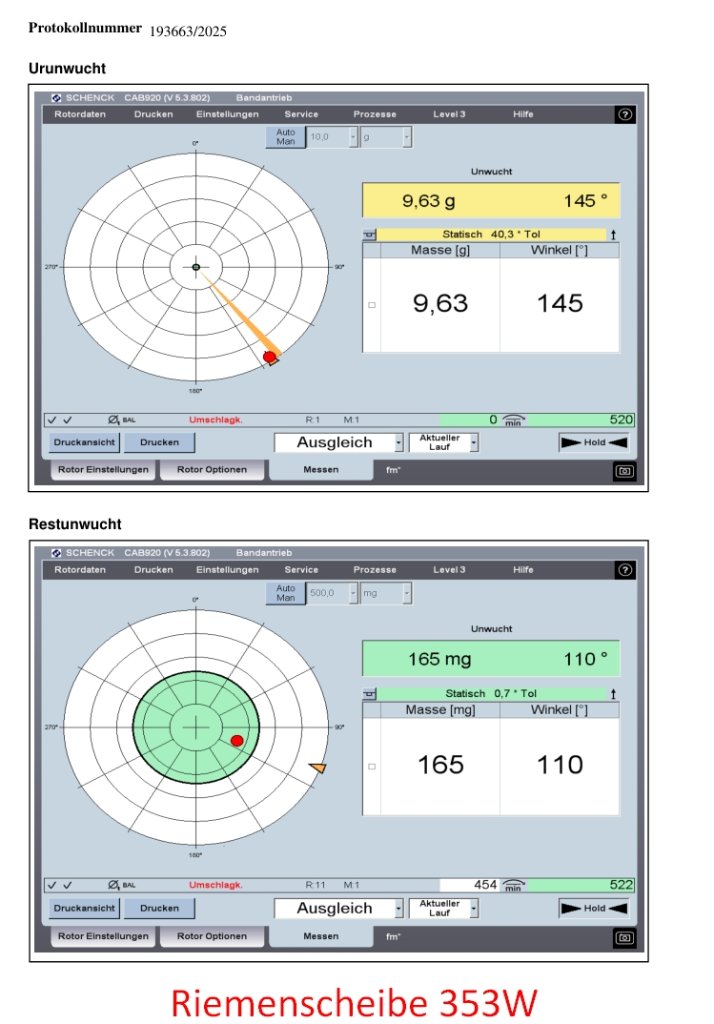Screen dimensions: 714x1024
Task: Toggle the checkbox beside mass value 165
Action: [x=372, y=767]
